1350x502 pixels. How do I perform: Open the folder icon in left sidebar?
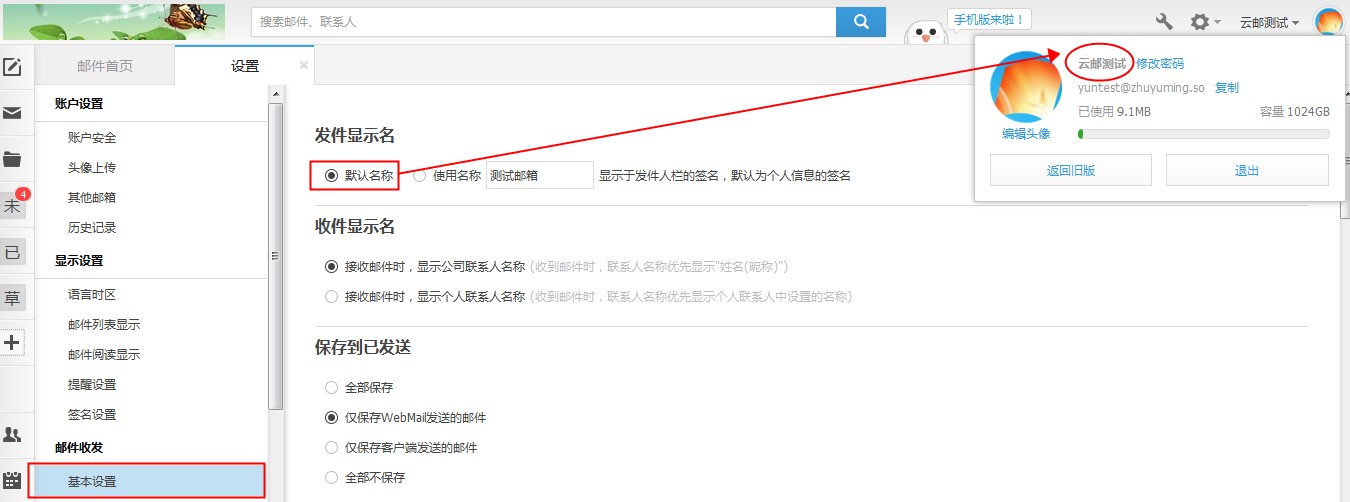pos(12,159)
